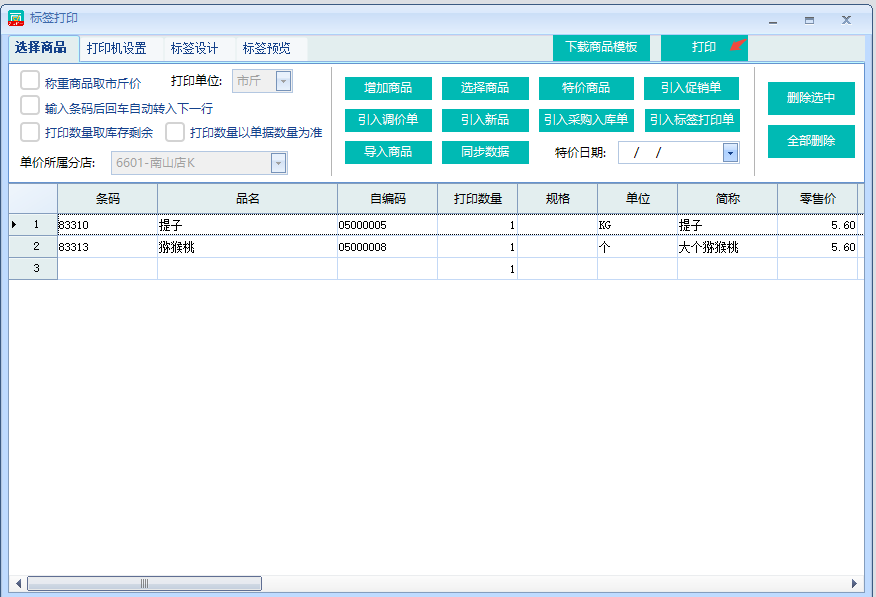Click the row 1 current-record arrow indicator

(14, 225)
